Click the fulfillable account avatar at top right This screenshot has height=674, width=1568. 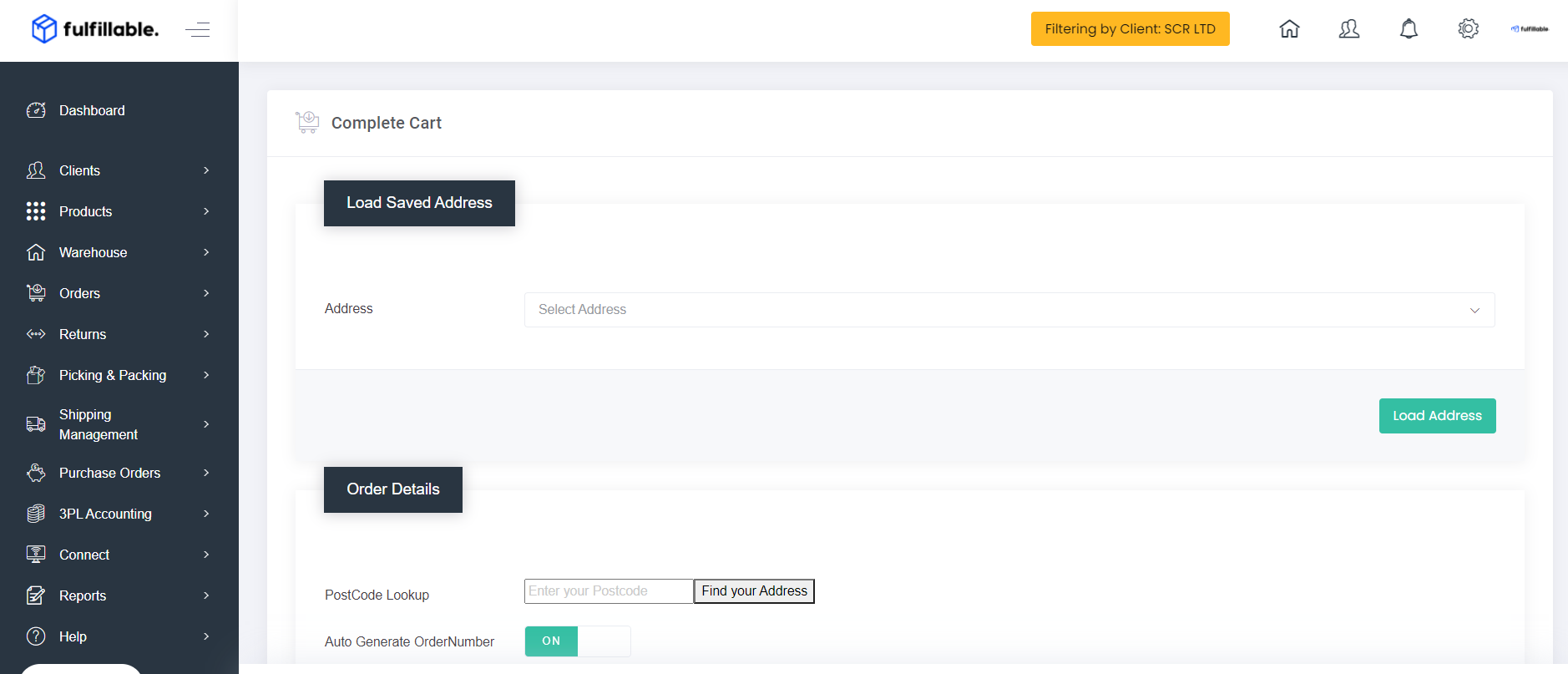click(x=1530, y=29)
